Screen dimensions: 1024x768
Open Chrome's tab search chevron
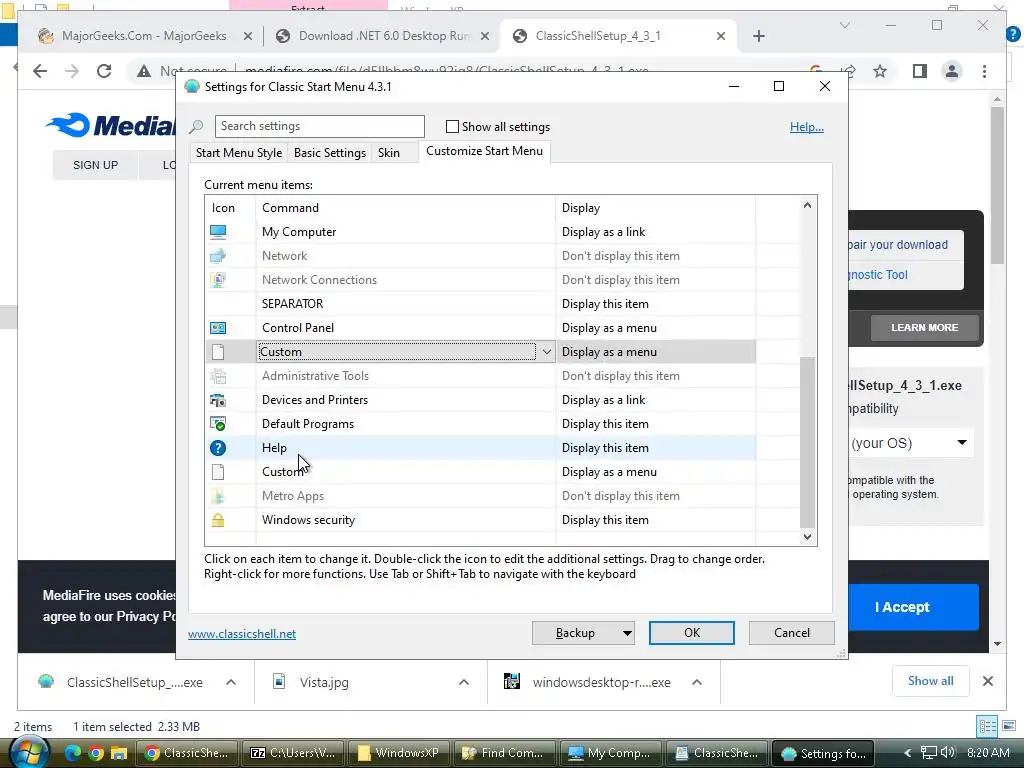pyautogui.click(x=844, y=25)
